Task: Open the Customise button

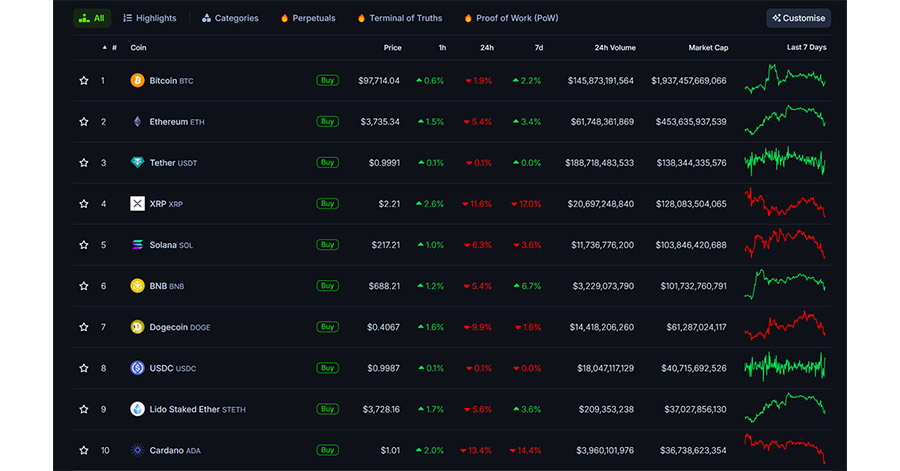Action: coord(798,18)
